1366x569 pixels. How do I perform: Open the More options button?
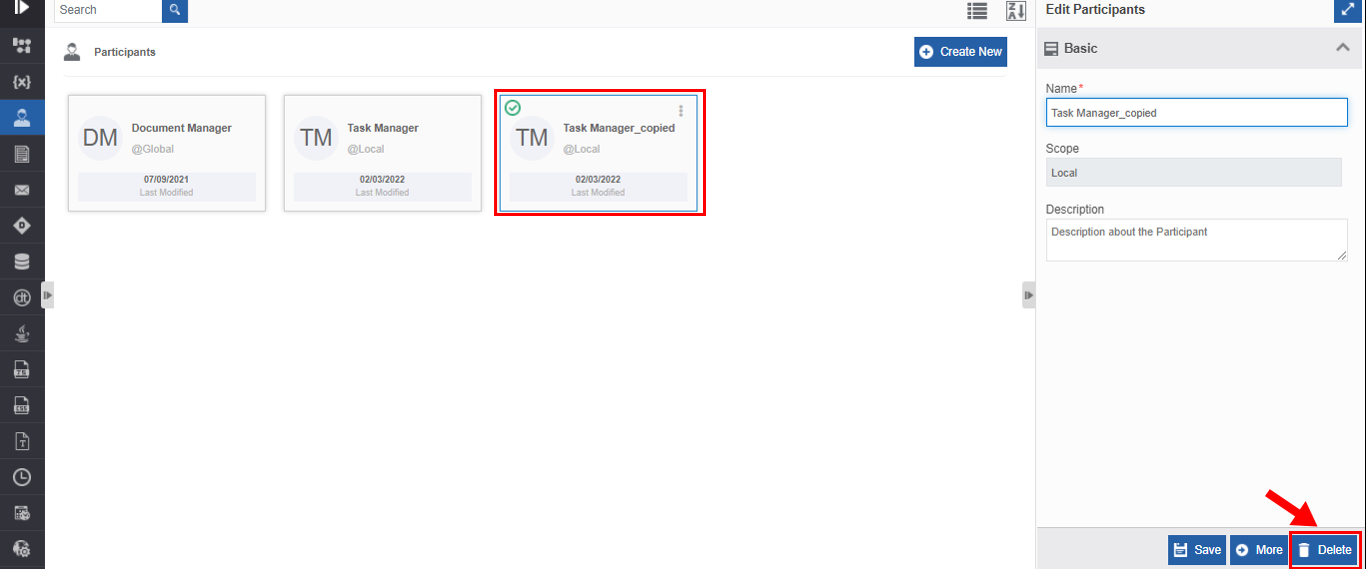pos(1259,550)
